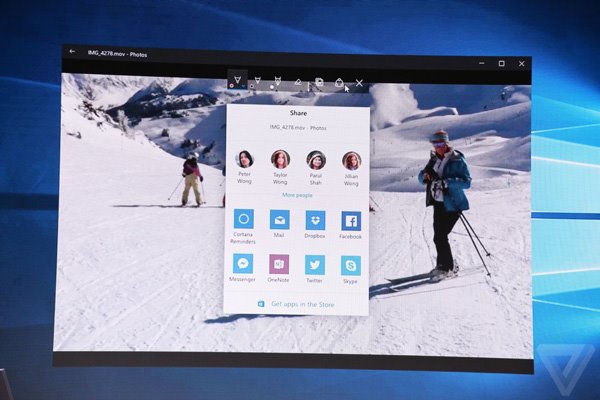Share to Facebook
The width and height of the screenshot is (600, 400).
[351, 225]
